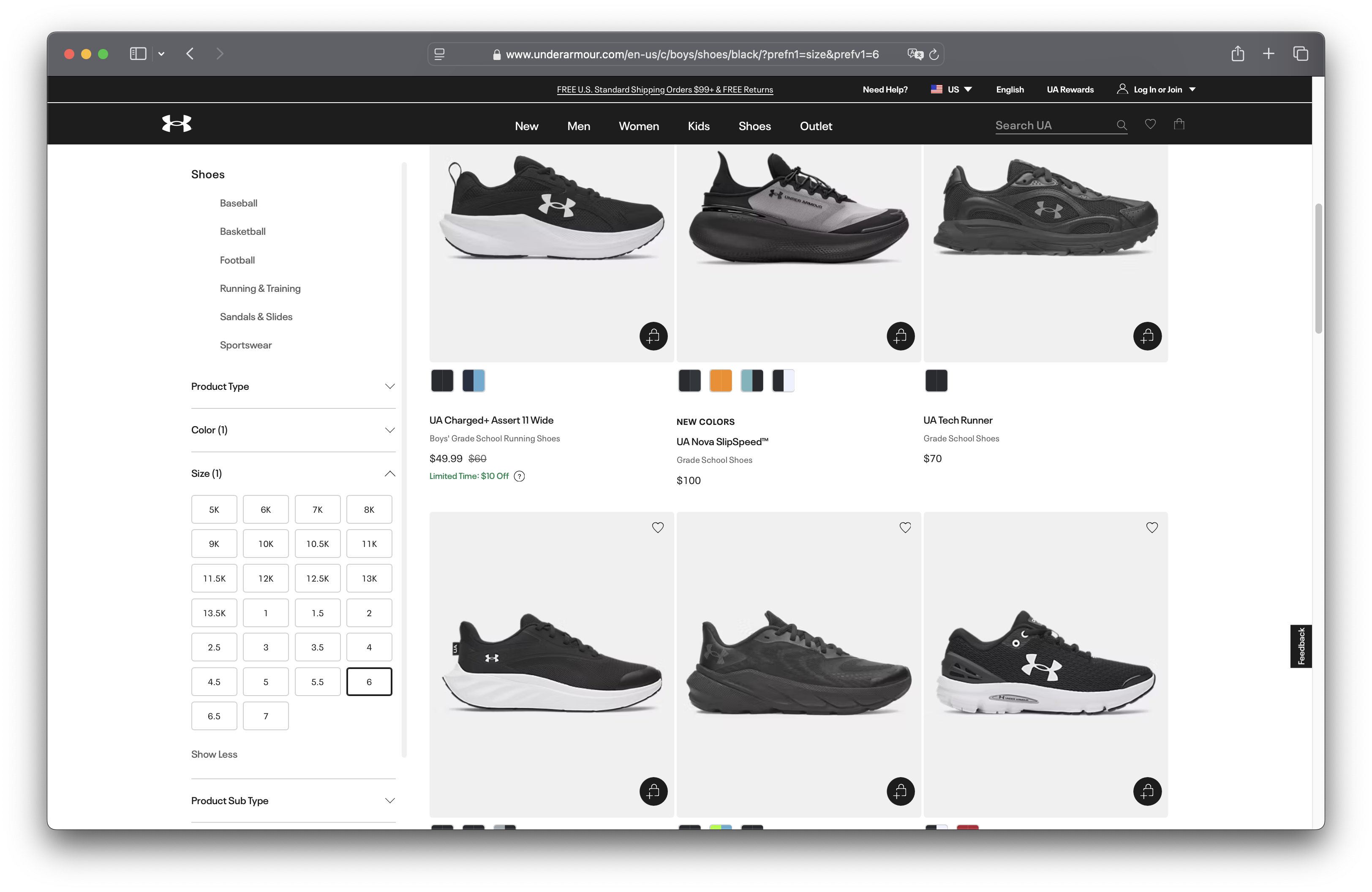Reload the page
The width and height of the screenshot is (1372, 892).
[x=934, y=54]
